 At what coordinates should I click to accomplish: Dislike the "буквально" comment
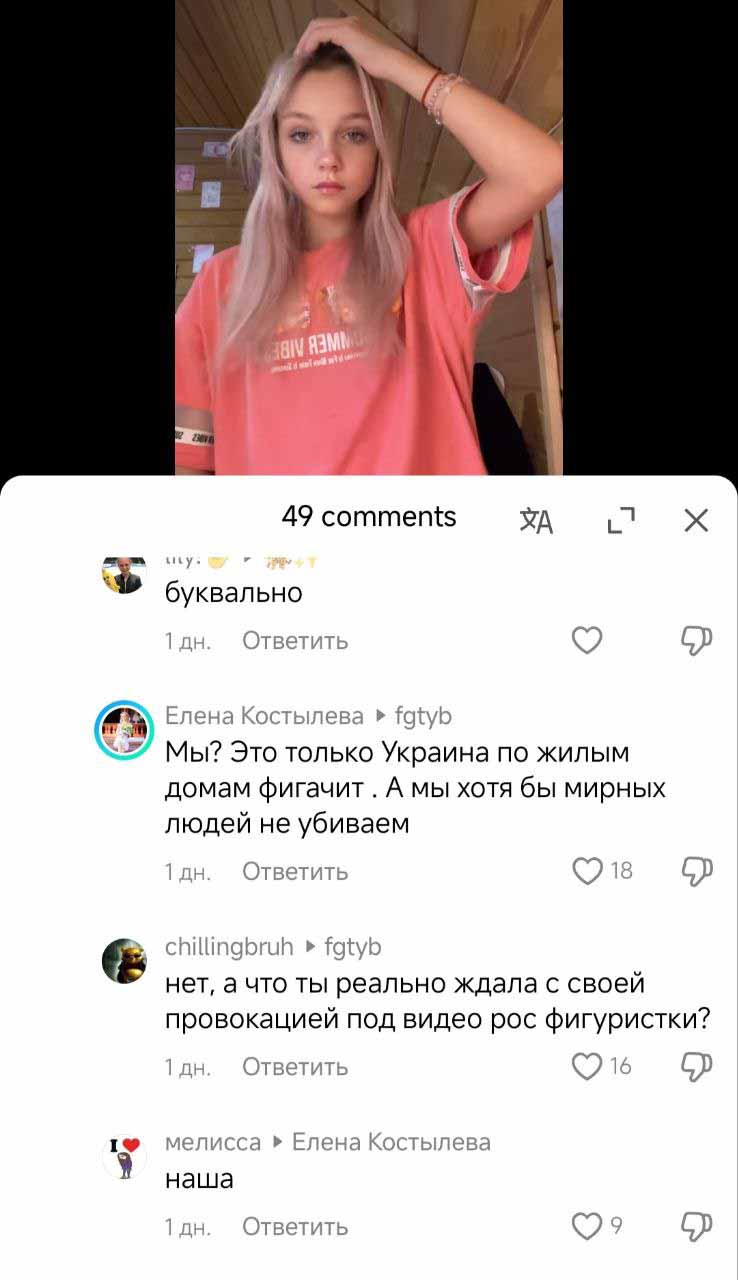(x=696, y=641)
